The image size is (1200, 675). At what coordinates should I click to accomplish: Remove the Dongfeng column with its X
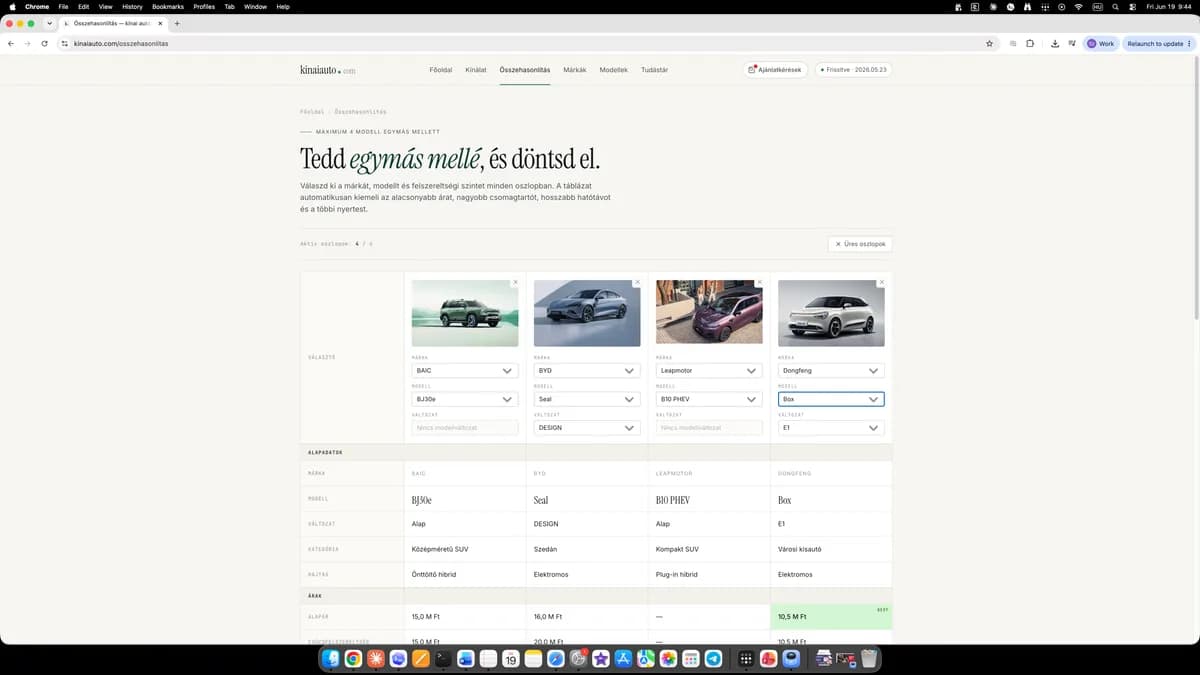coord(881,283)
